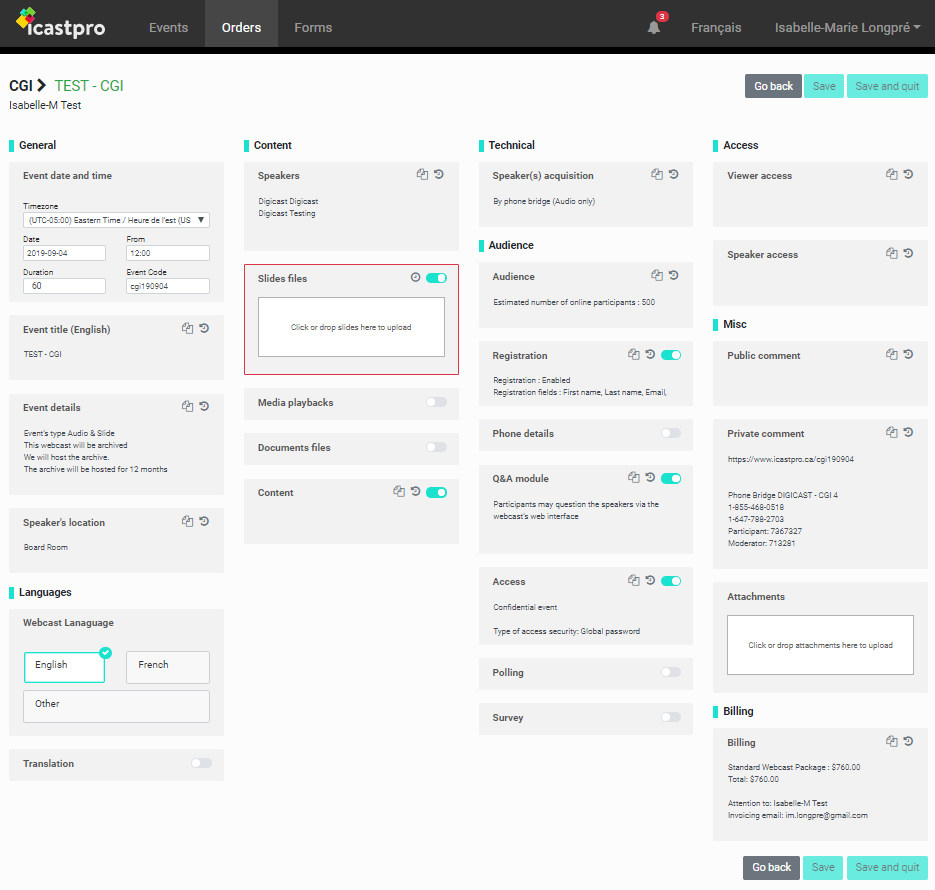Go to the Events tab
This screenshot has height=890, width=935.
click(x=168, y=28)
